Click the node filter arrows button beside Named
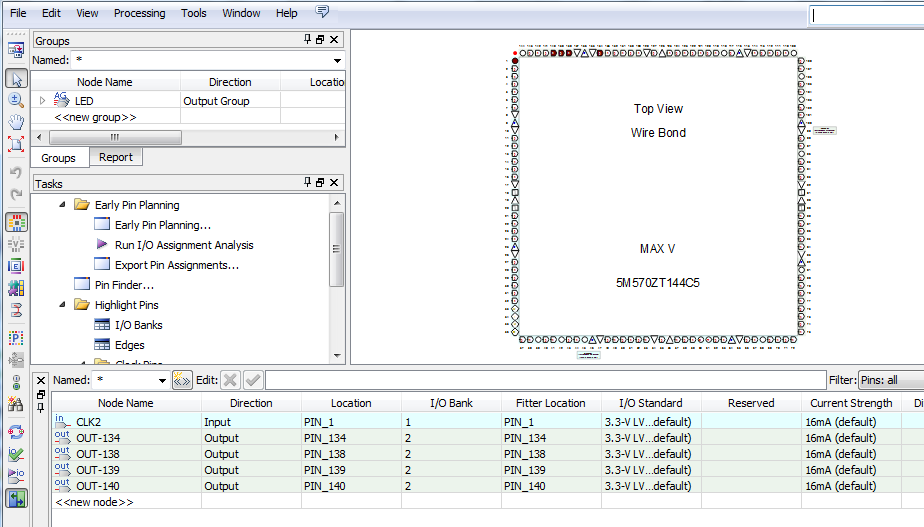The height and width of the screenshot is (527, 924). click(x=182, y=380)
